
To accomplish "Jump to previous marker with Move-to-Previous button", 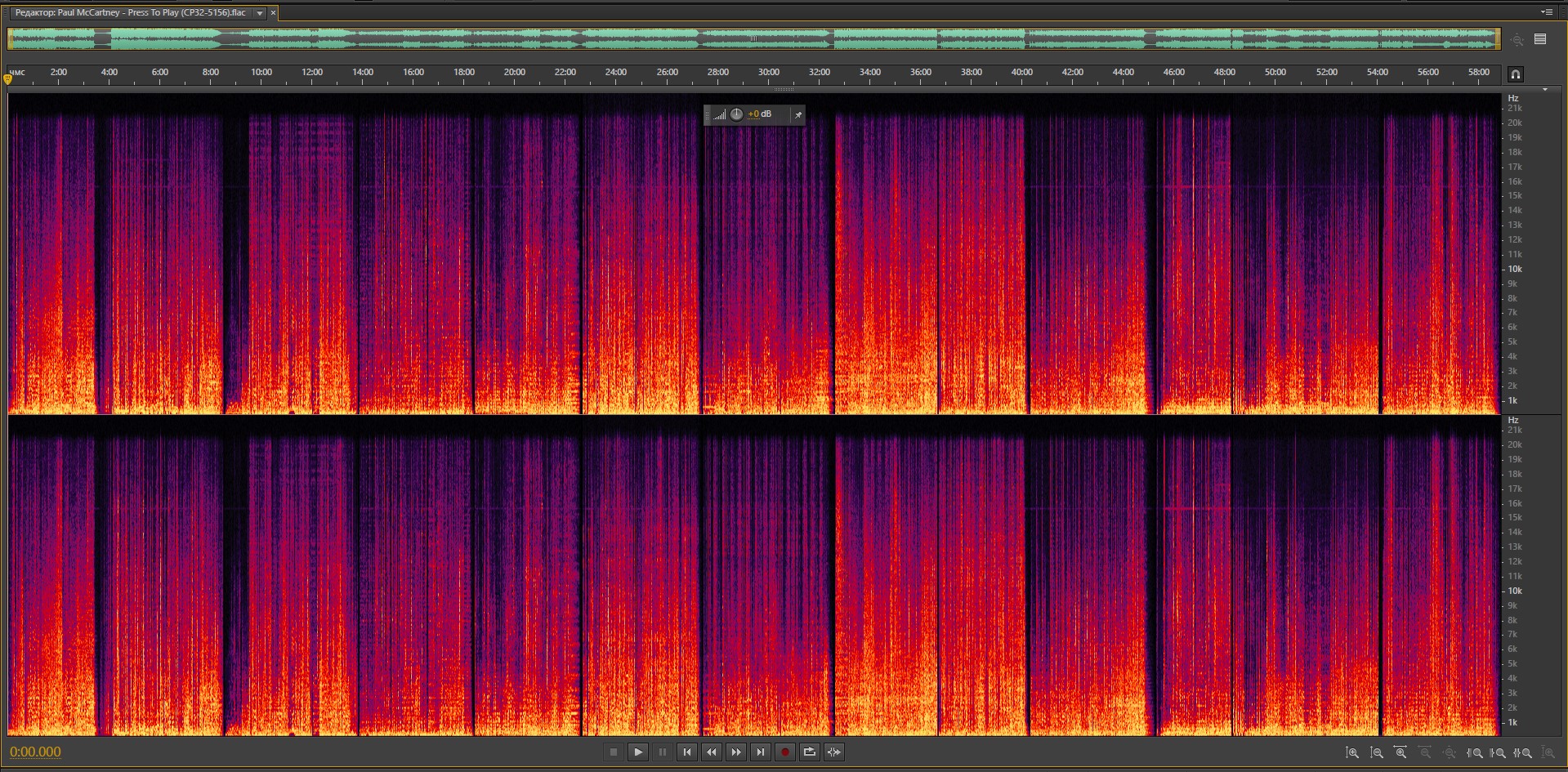I will point(686,752).
